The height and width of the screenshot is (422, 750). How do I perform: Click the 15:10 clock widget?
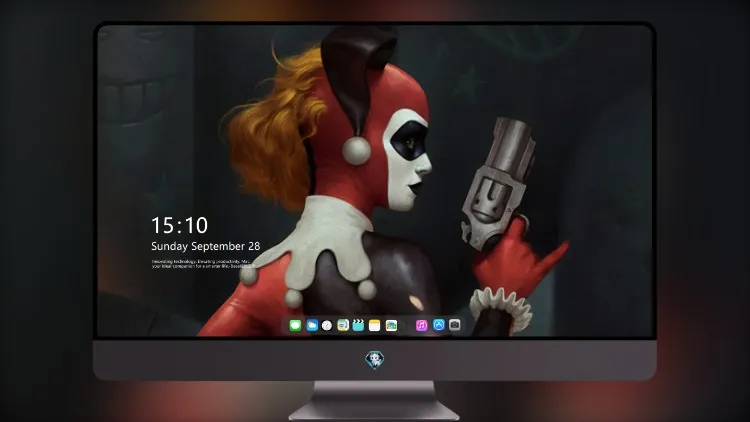pos(179,225)
